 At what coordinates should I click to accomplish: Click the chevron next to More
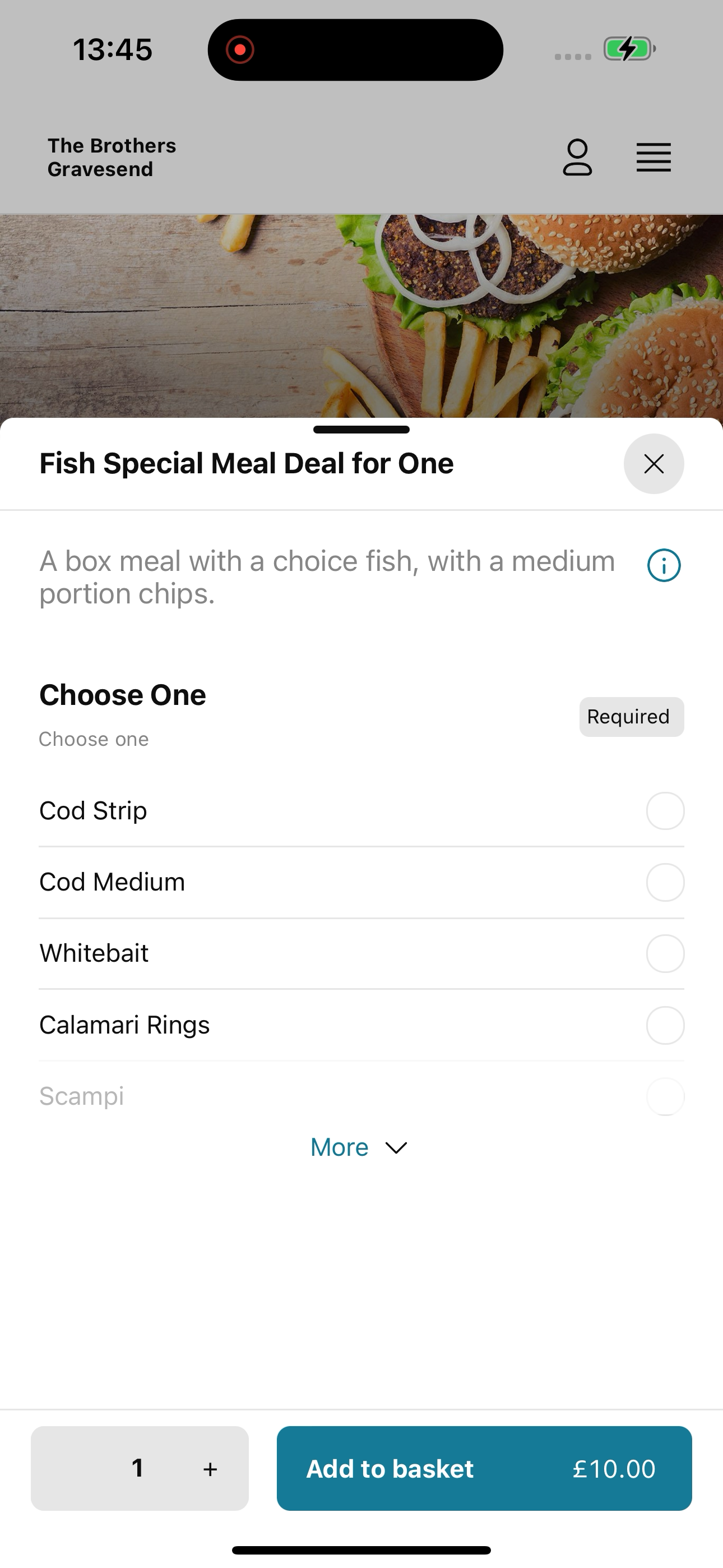pos(396,1148)
